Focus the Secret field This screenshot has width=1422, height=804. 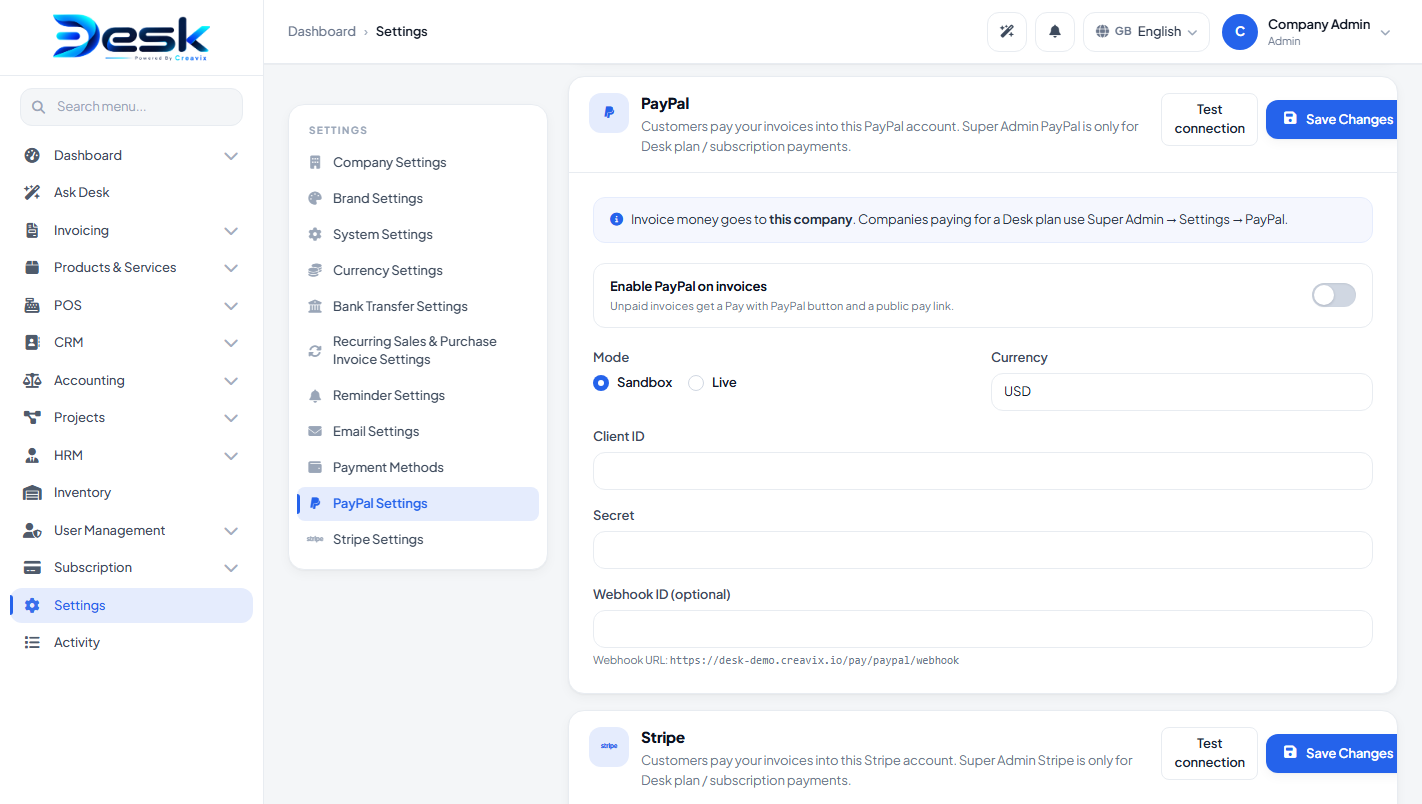click(x=982, y=550)
